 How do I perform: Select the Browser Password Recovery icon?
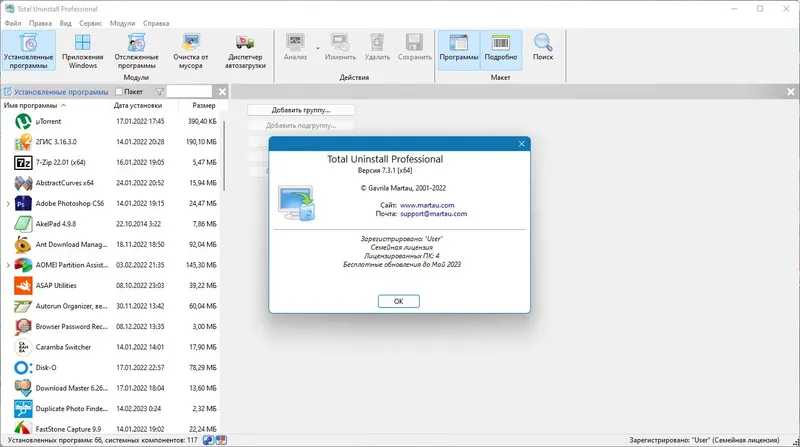(23, 327)
